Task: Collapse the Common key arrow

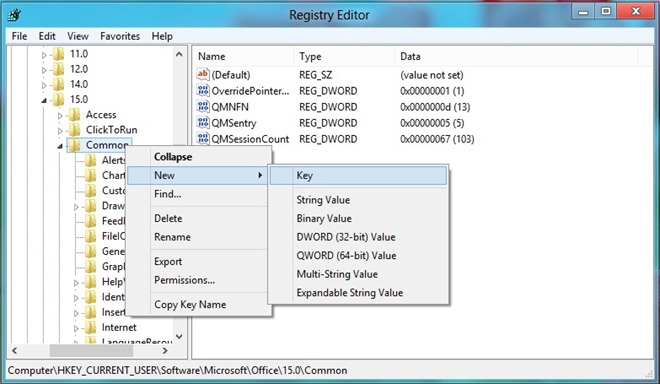Action: coord(60,146)
